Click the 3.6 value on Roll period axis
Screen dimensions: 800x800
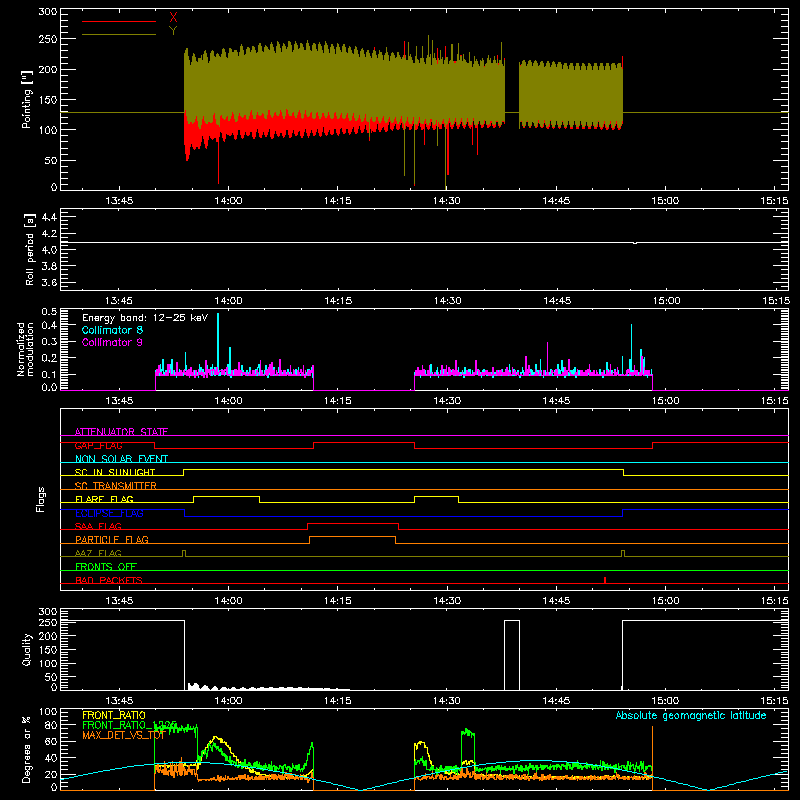click(x=49, y=282)
